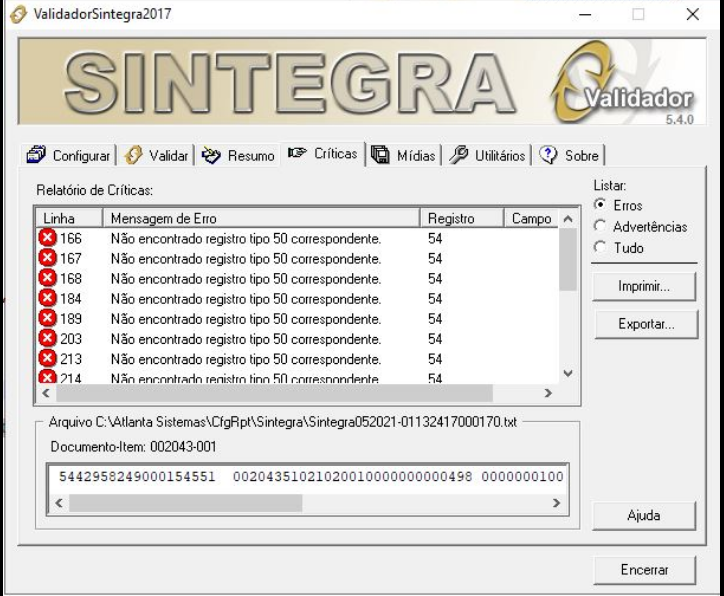Click the Utilitários wrench icon
The width and height of the screenshot is (724, 596).
[459, 155]
